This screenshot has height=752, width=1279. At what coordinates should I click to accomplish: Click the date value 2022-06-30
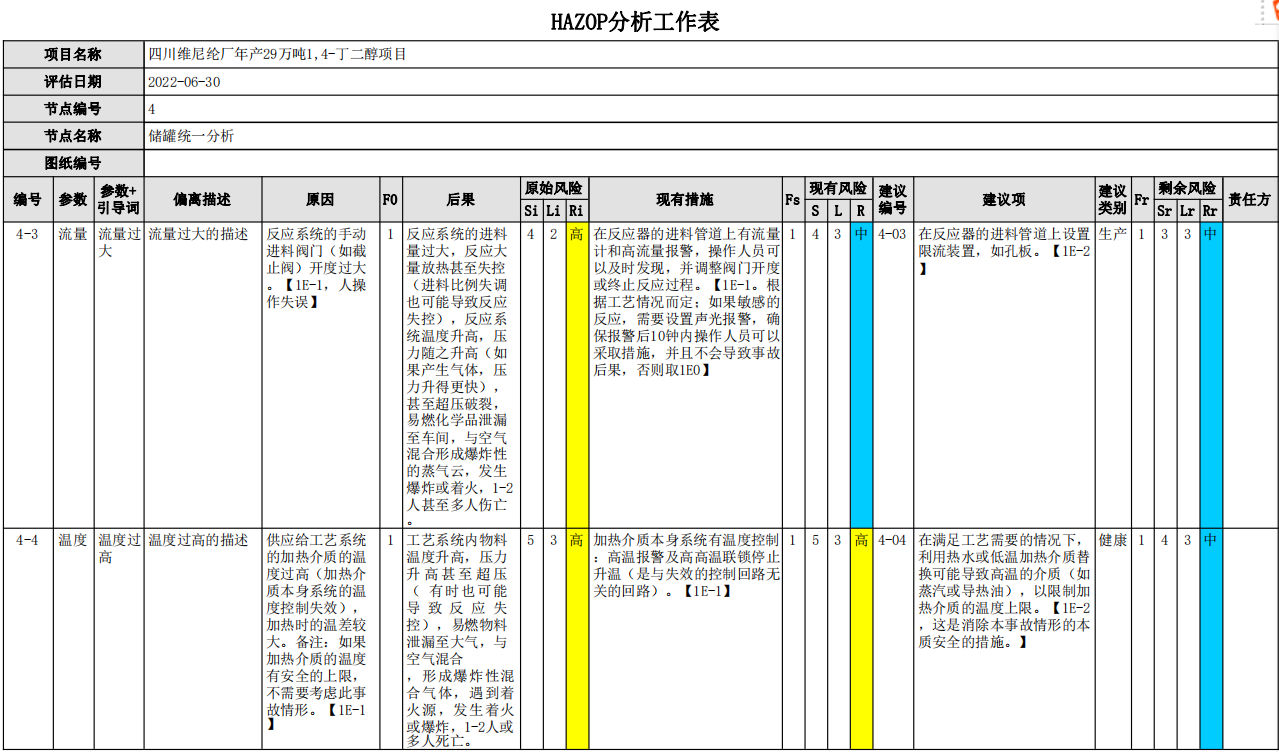[x=184, y=82]
